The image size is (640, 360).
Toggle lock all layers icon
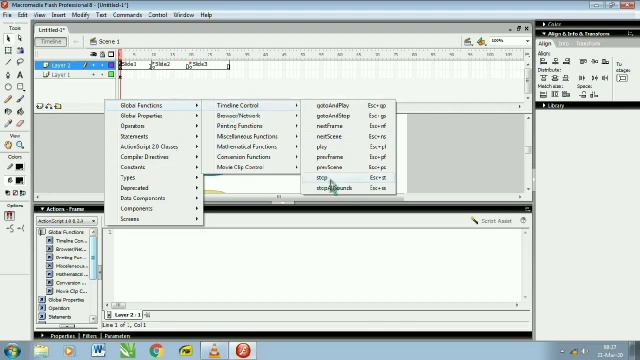click(x=102, y=54)
